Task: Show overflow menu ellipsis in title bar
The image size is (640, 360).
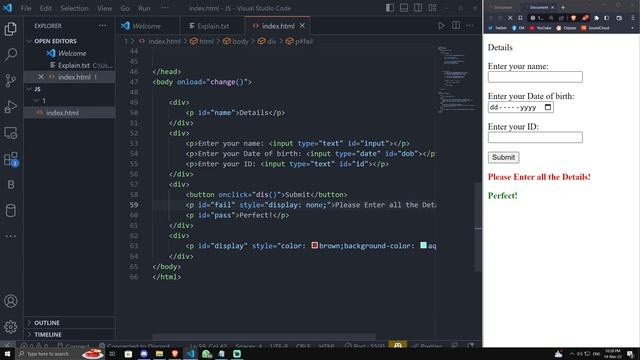Action: point(165,8)
